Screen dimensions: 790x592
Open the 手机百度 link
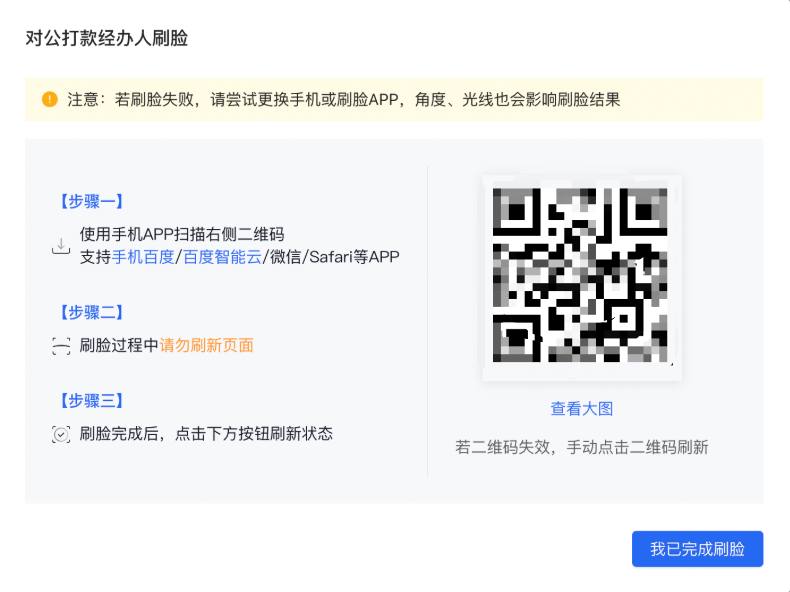click(x=143, y=257)
